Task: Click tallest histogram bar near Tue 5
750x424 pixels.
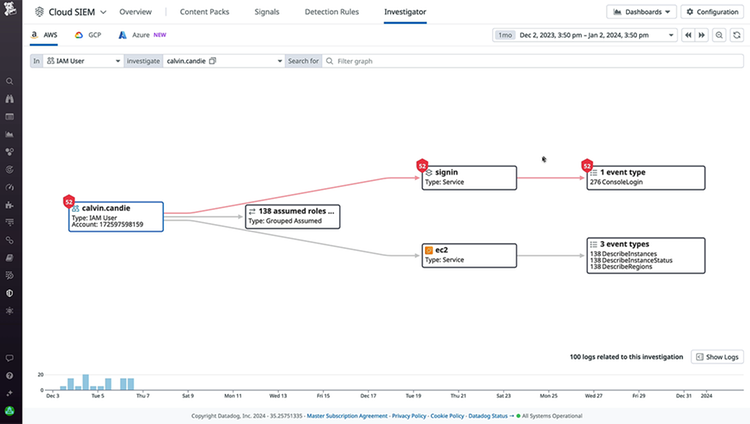Action: point(86,382)
